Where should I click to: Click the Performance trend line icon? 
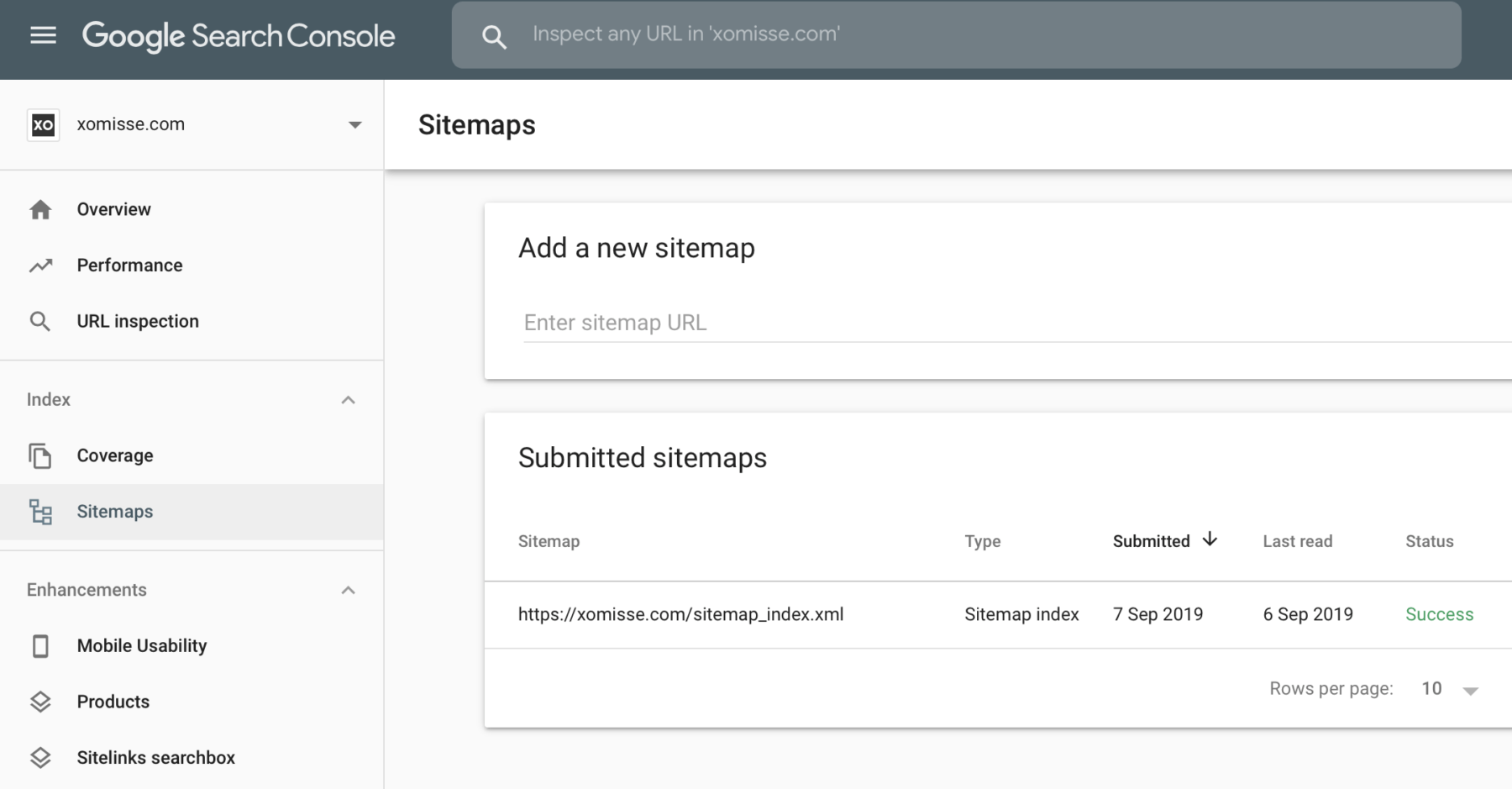point(40,266)
